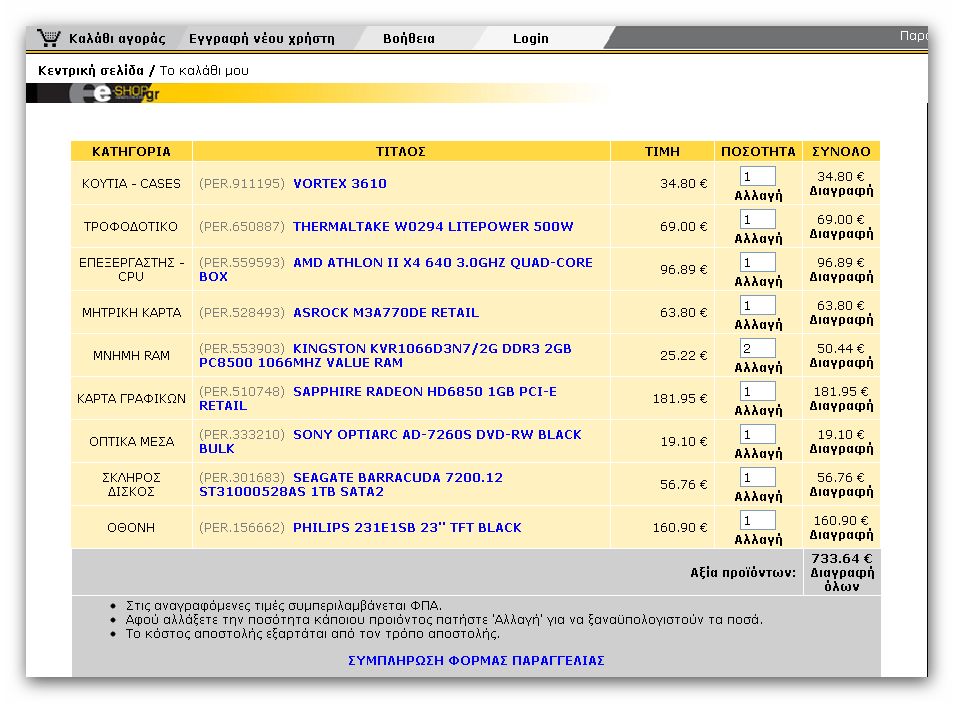Select category cell ΚΟΥΤΙΑ - CASES
The image size is (954, 703).
coord(131,183)
